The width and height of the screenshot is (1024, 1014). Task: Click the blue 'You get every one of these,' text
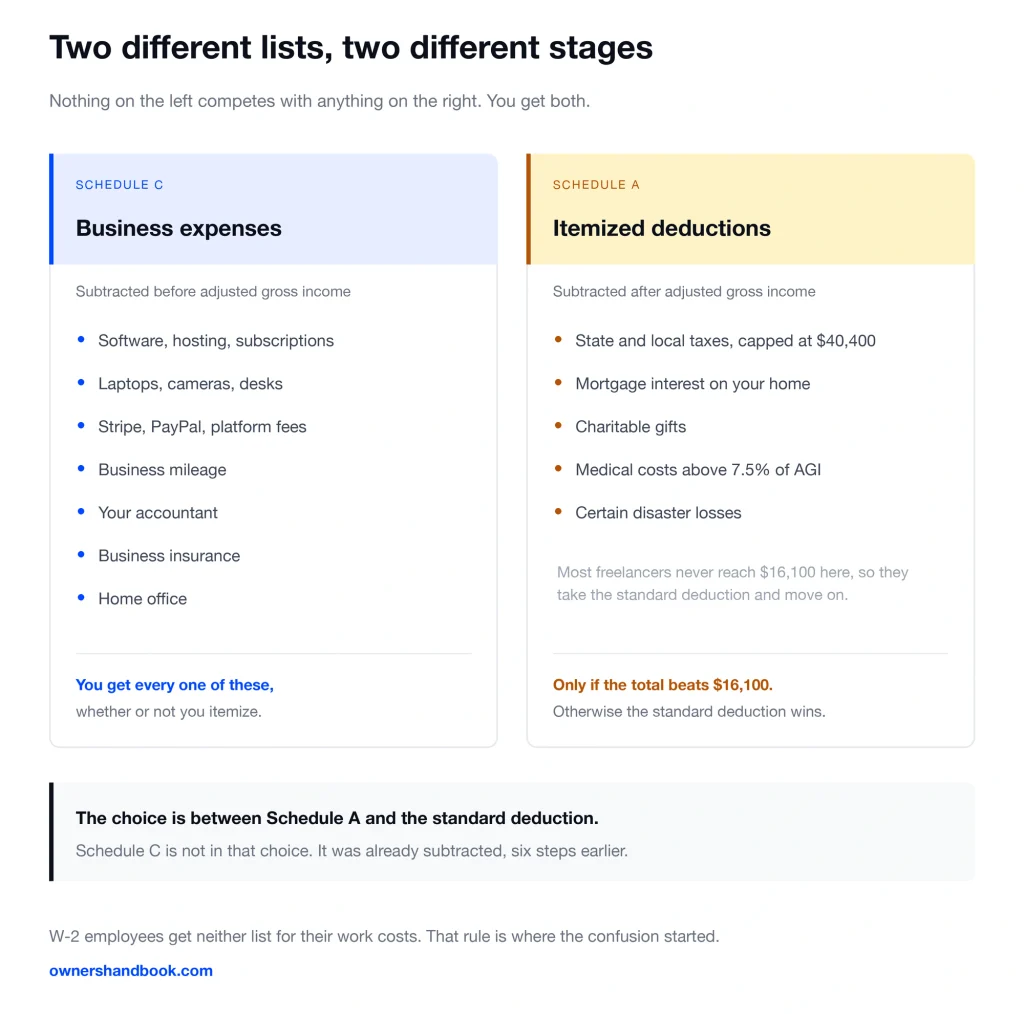coord(174,684)
